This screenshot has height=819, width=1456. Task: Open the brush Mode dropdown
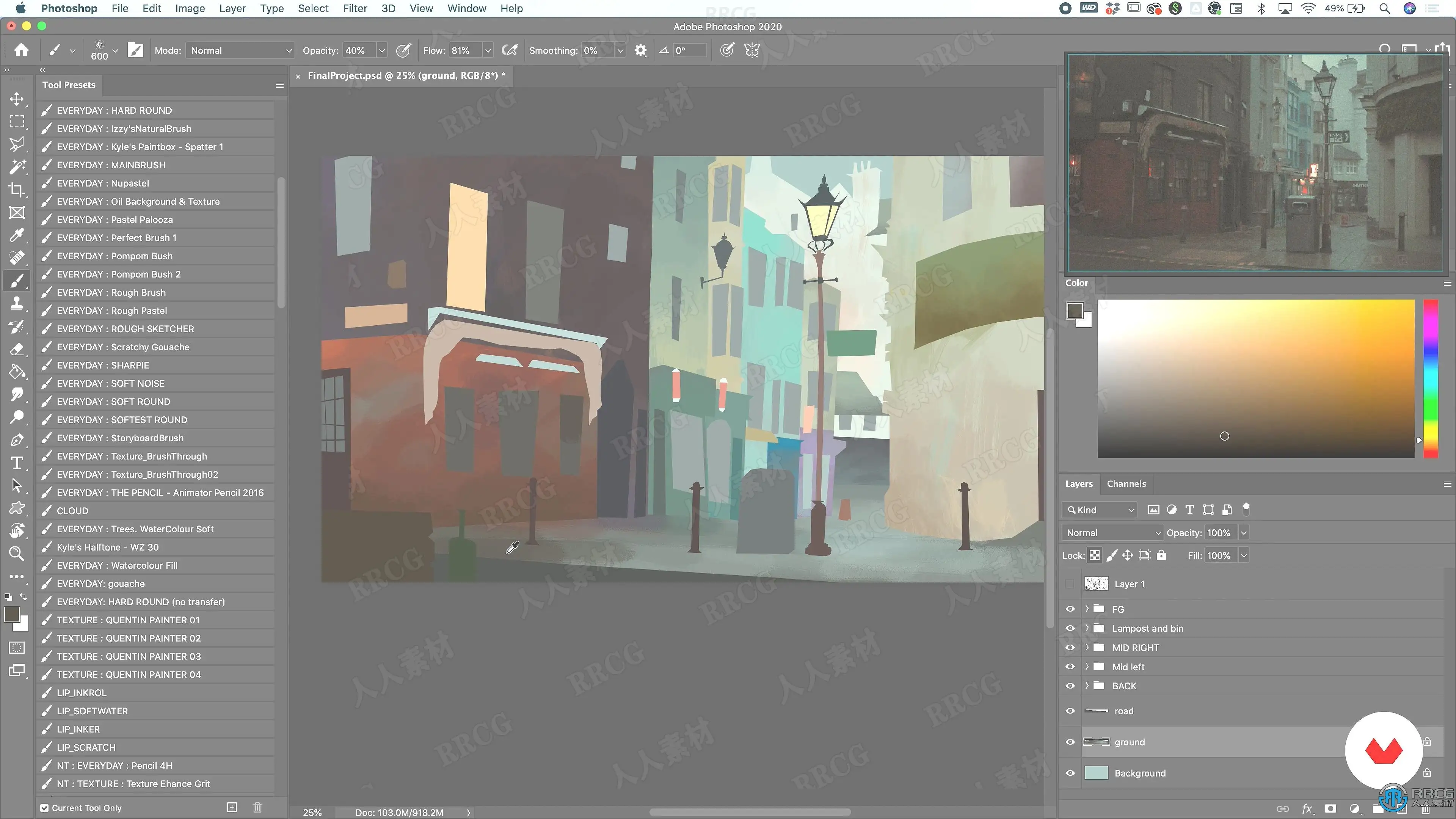point(240,50)
